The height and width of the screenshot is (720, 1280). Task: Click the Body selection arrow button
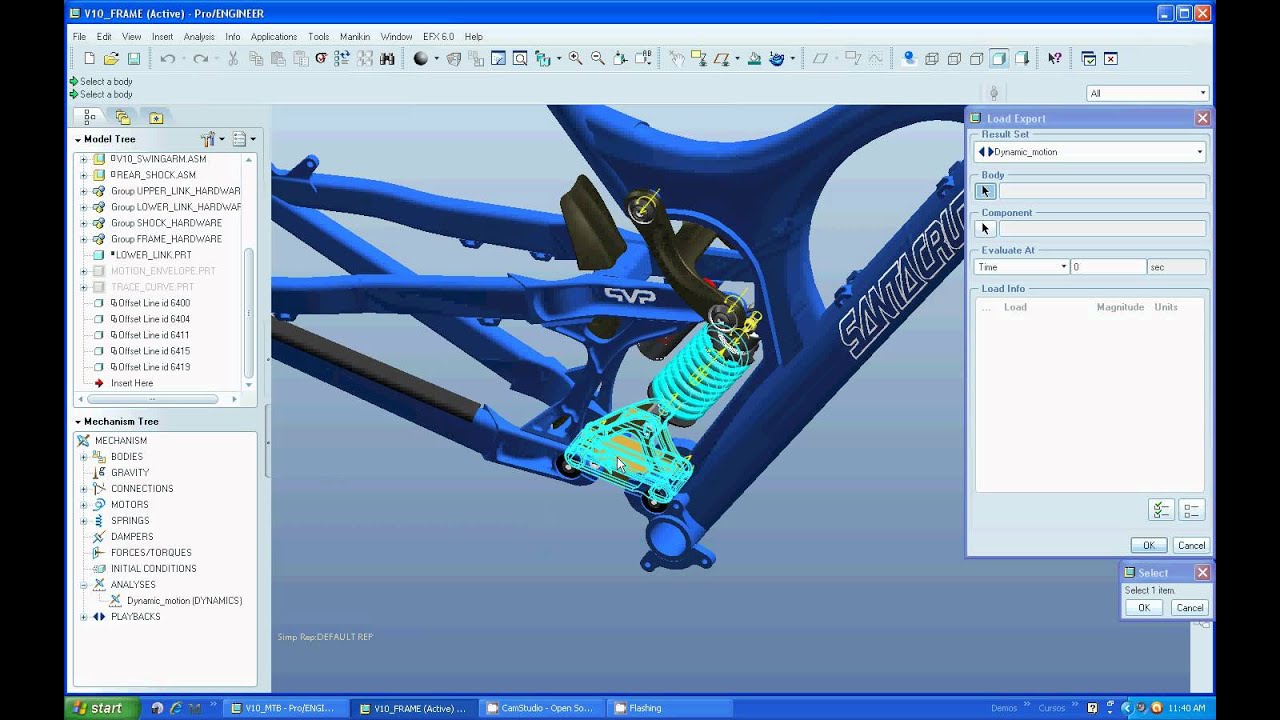pos(985,191)
